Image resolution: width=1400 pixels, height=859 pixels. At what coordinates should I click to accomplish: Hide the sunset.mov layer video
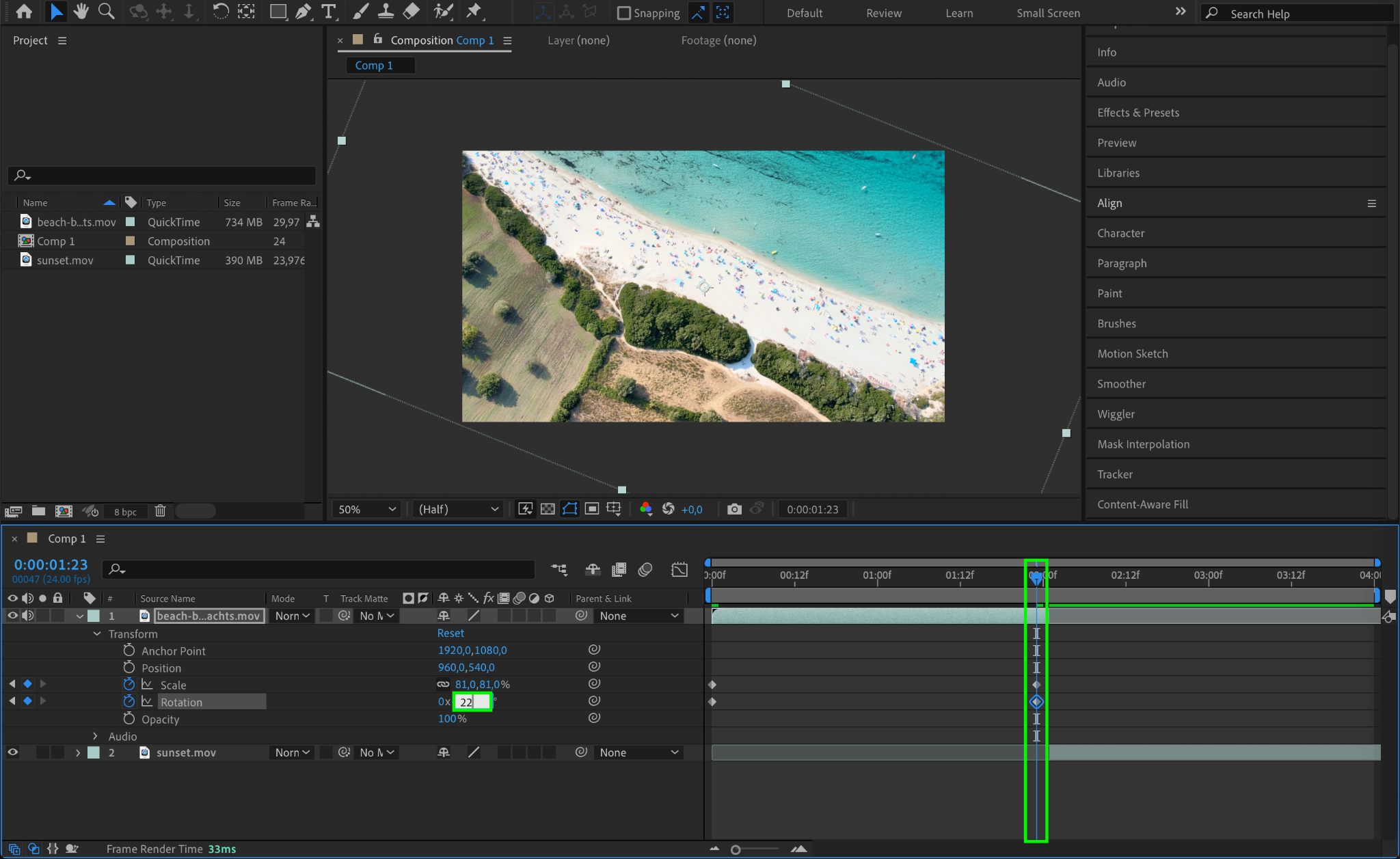(12, 752)
